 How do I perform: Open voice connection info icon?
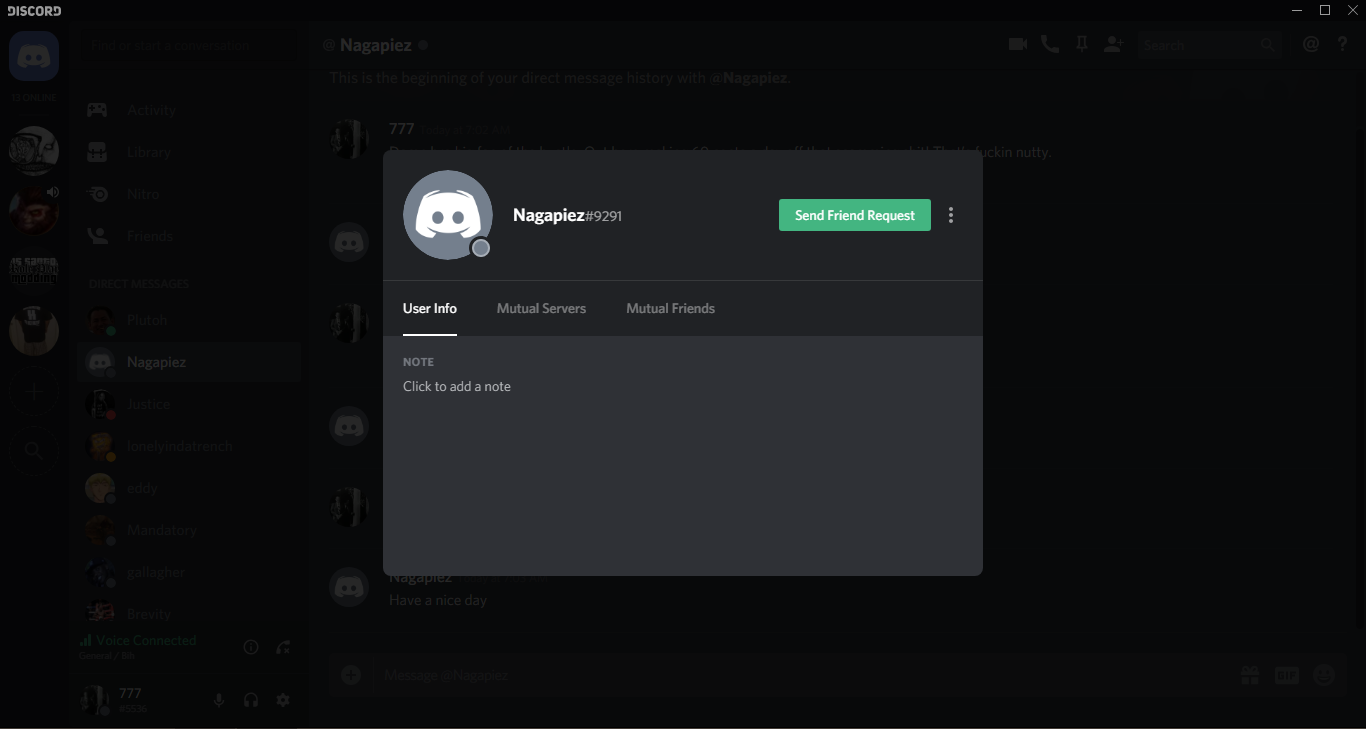(251, 647)
